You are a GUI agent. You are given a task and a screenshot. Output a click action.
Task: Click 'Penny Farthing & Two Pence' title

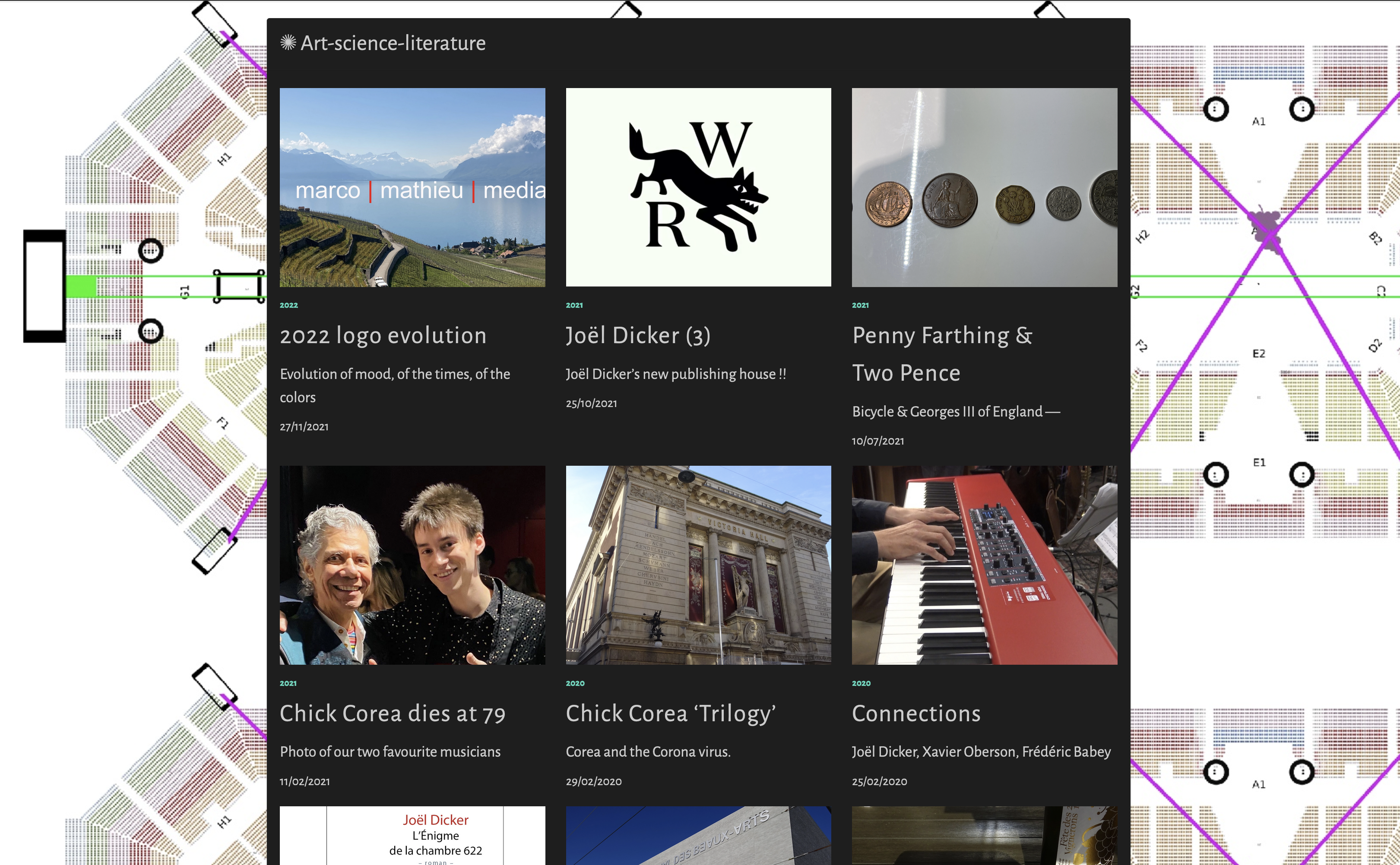coord(941,354)
